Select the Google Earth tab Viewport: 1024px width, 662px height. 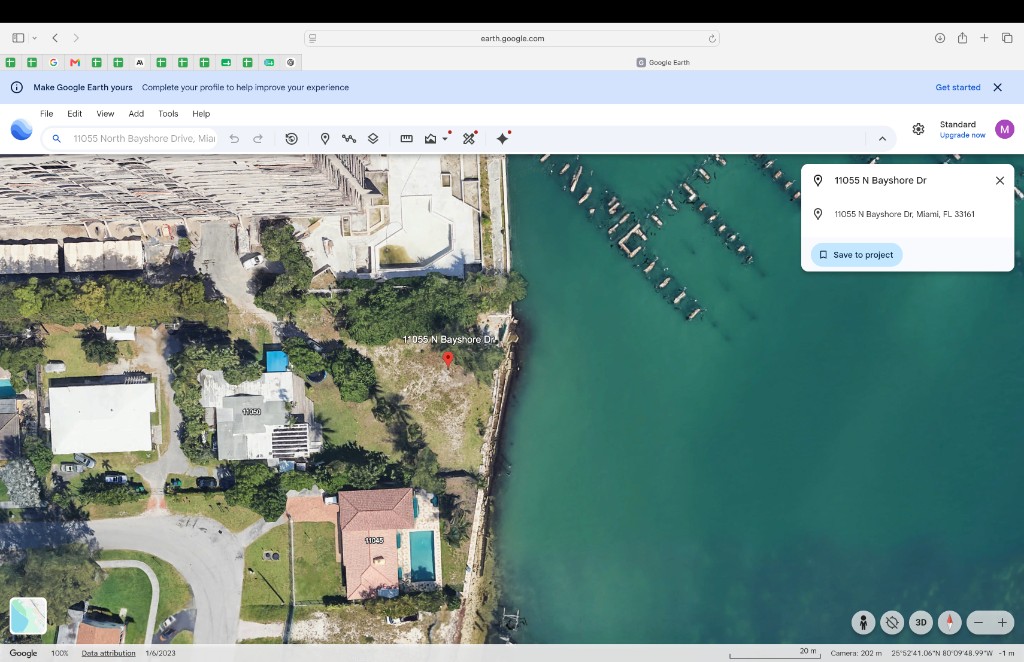pos(662,63)
